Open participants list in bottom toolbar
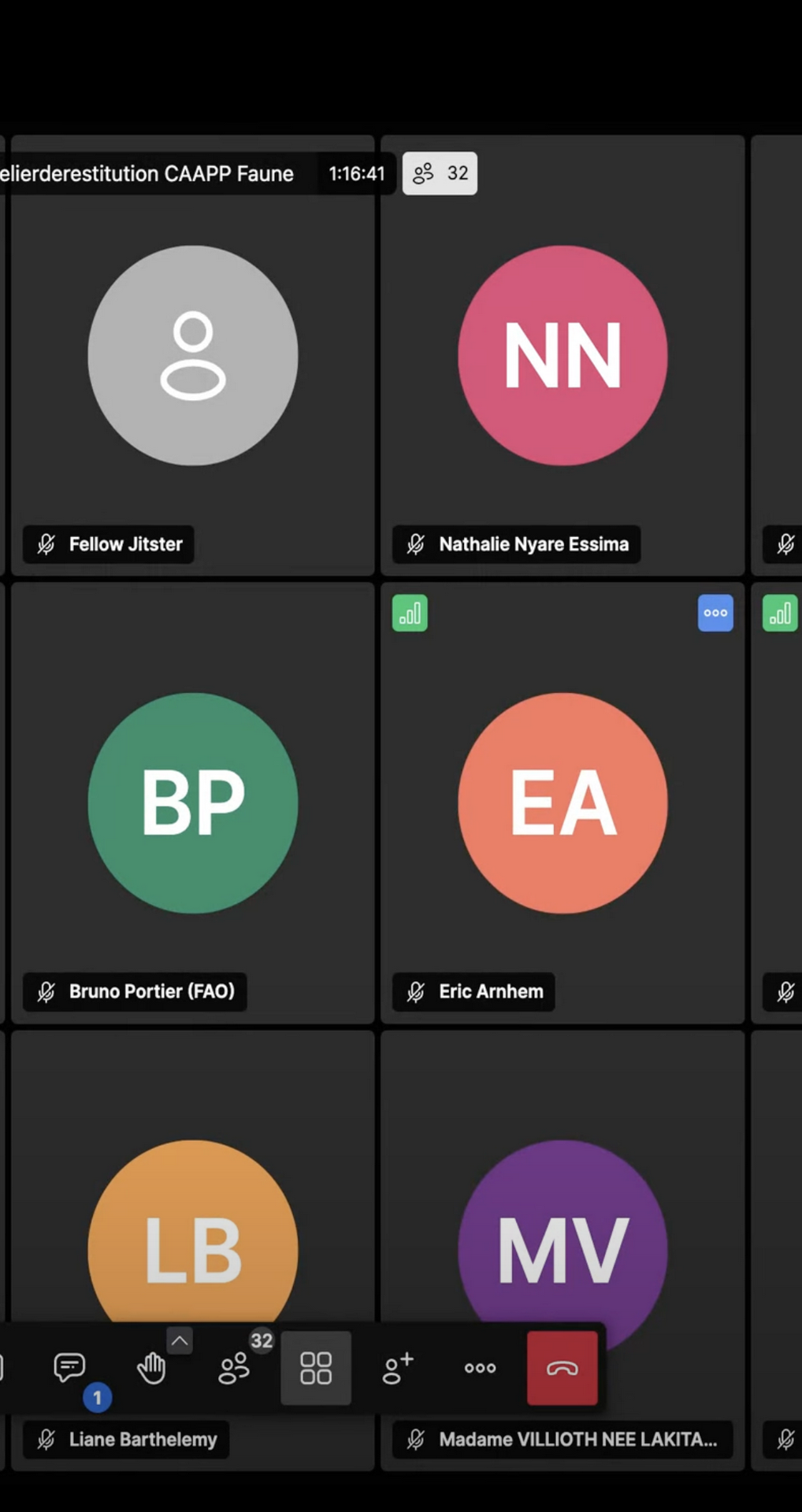This screenshot has width=802, height=1512. tap(234, 1369)
